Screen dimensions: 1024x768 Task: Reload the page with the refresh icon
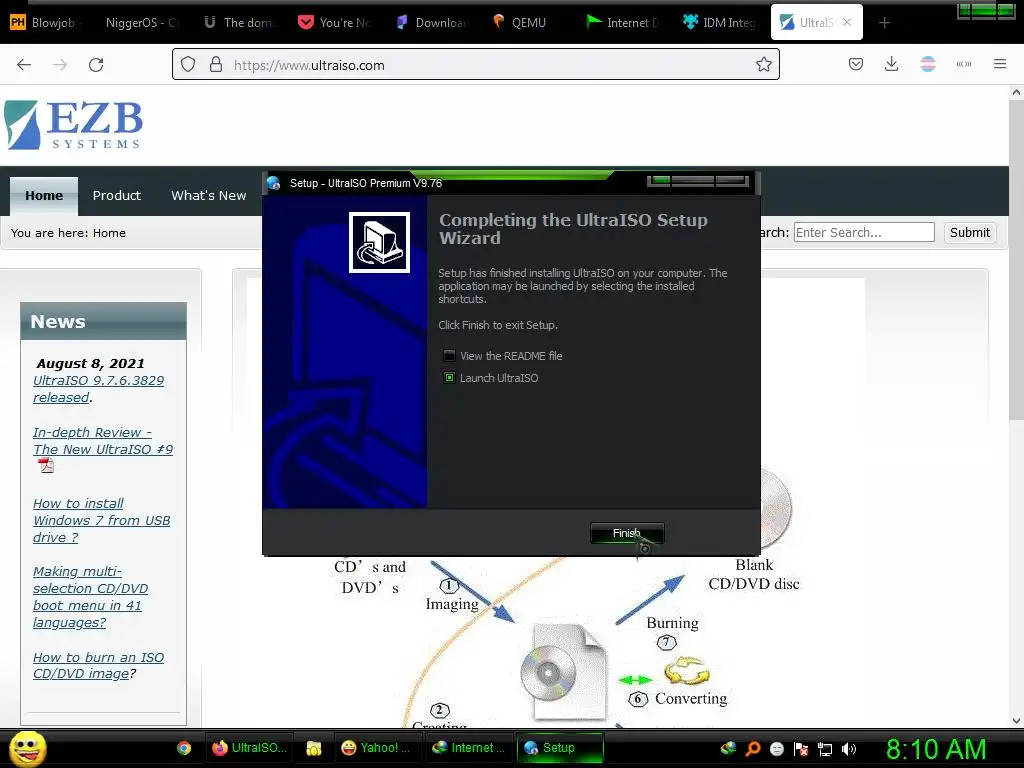pos(96,64)
